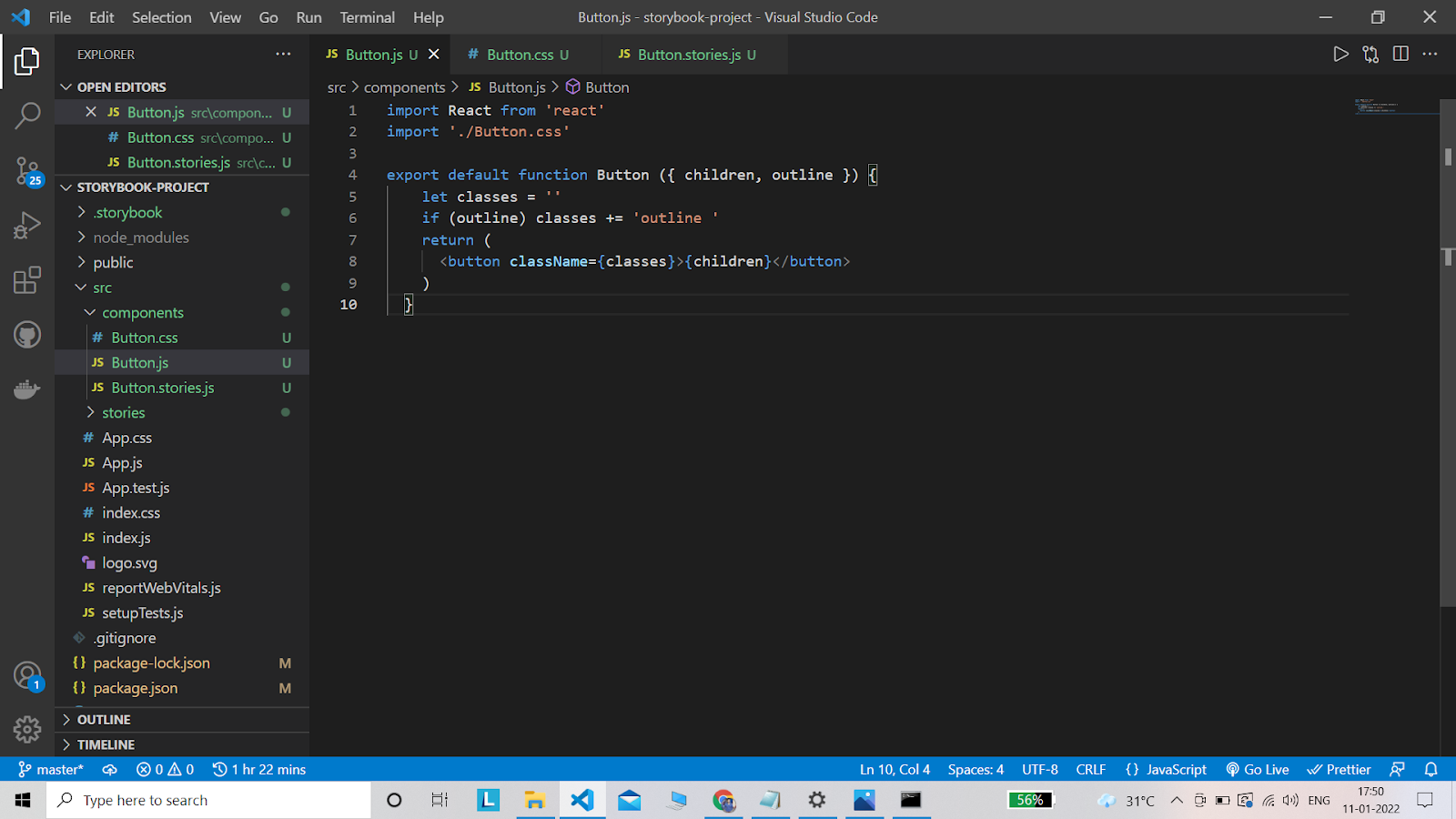This screenshot has width=1456, height=819.
Task: Open the Docker view in activity bar
Action: pyautogui.click(x=27, y=389)
